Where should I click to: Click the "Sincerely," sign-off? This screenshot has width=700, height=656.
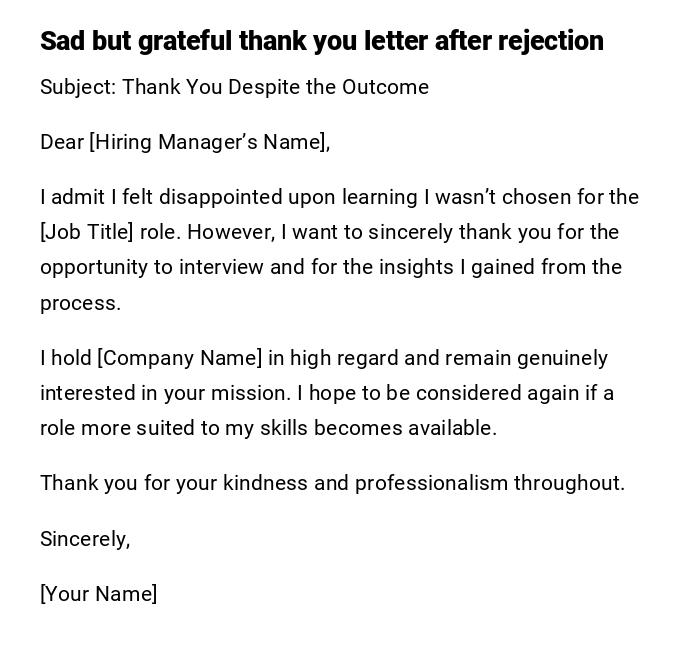click(85, 539)
